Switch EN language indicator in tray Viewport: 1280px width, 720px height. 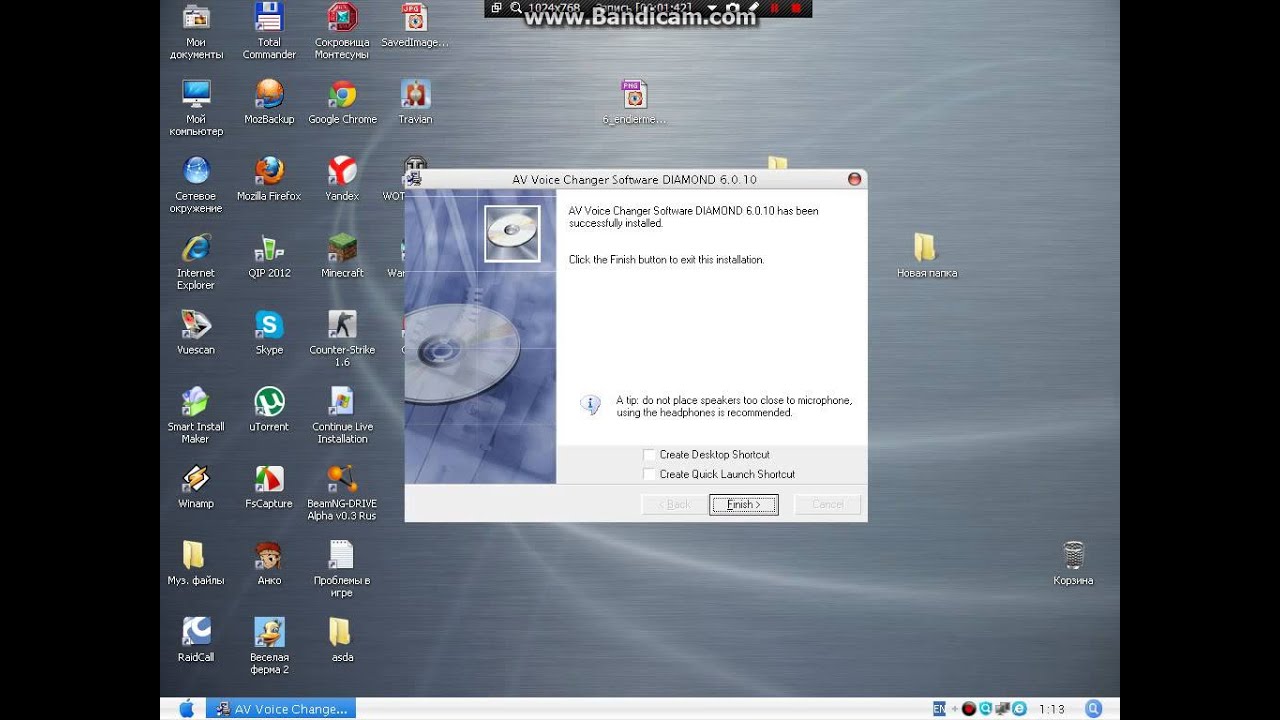pyautogui.click(x=939, y=709)
